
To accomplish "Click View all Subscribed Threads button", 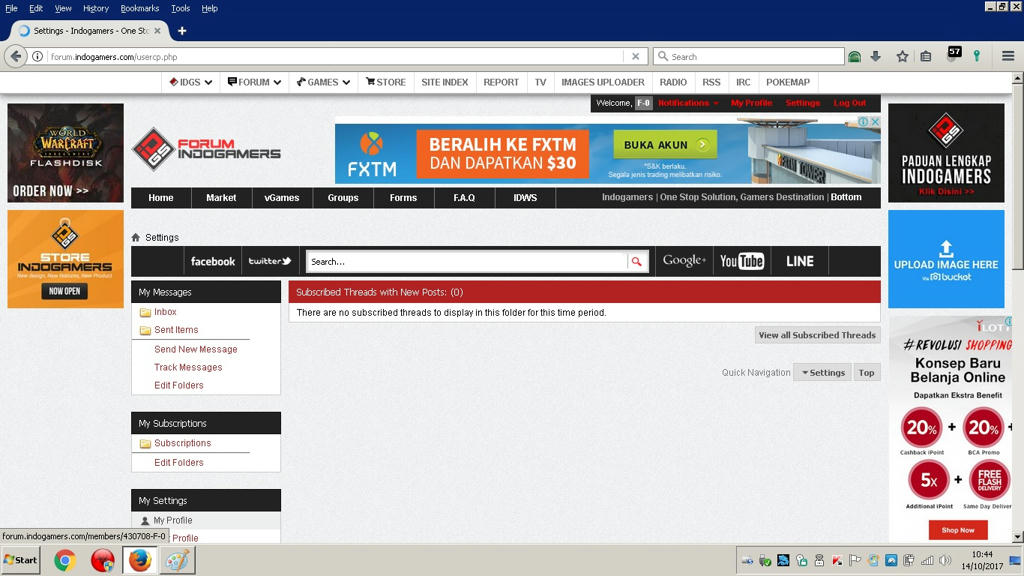I will pyautogui.click(x=817, y=335).
